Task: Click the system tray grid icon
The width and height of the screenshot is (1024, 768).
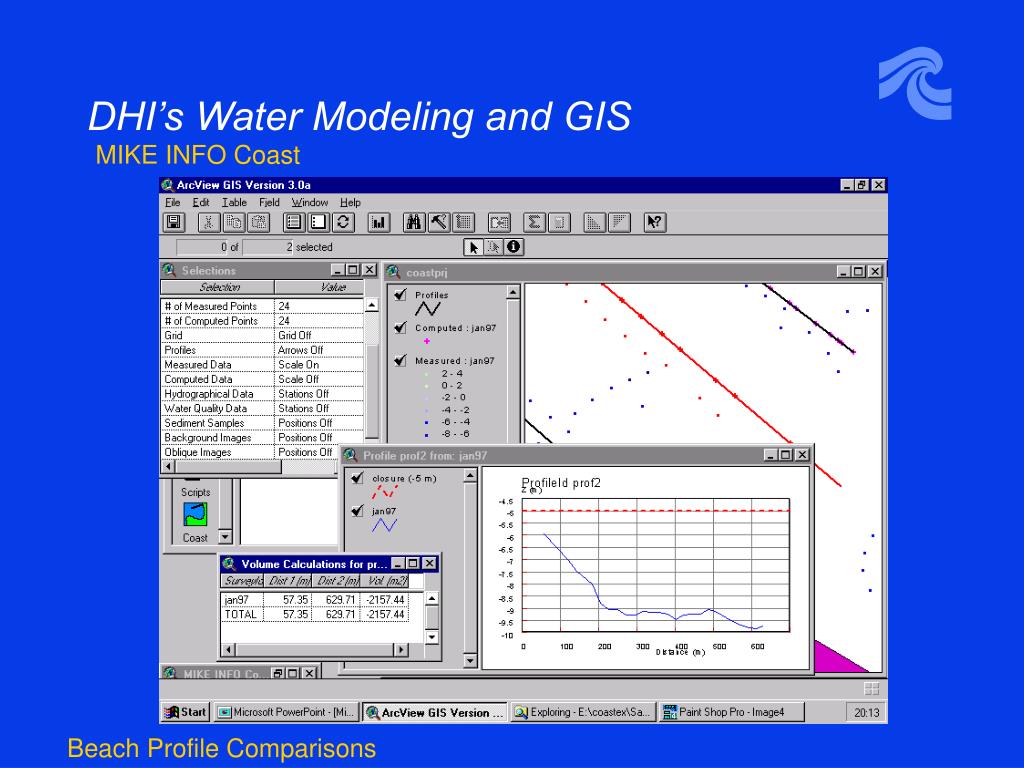Action: (871, 688)
